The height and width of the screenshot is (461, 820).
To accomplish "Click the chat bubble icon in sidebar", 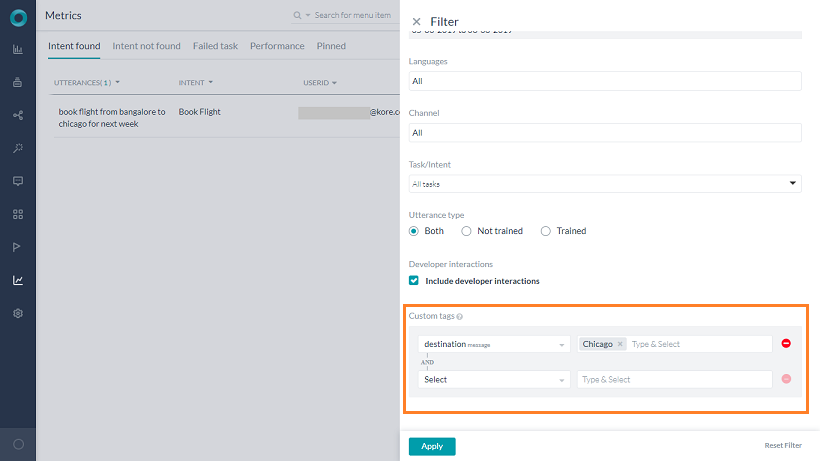I will [18, 181].
